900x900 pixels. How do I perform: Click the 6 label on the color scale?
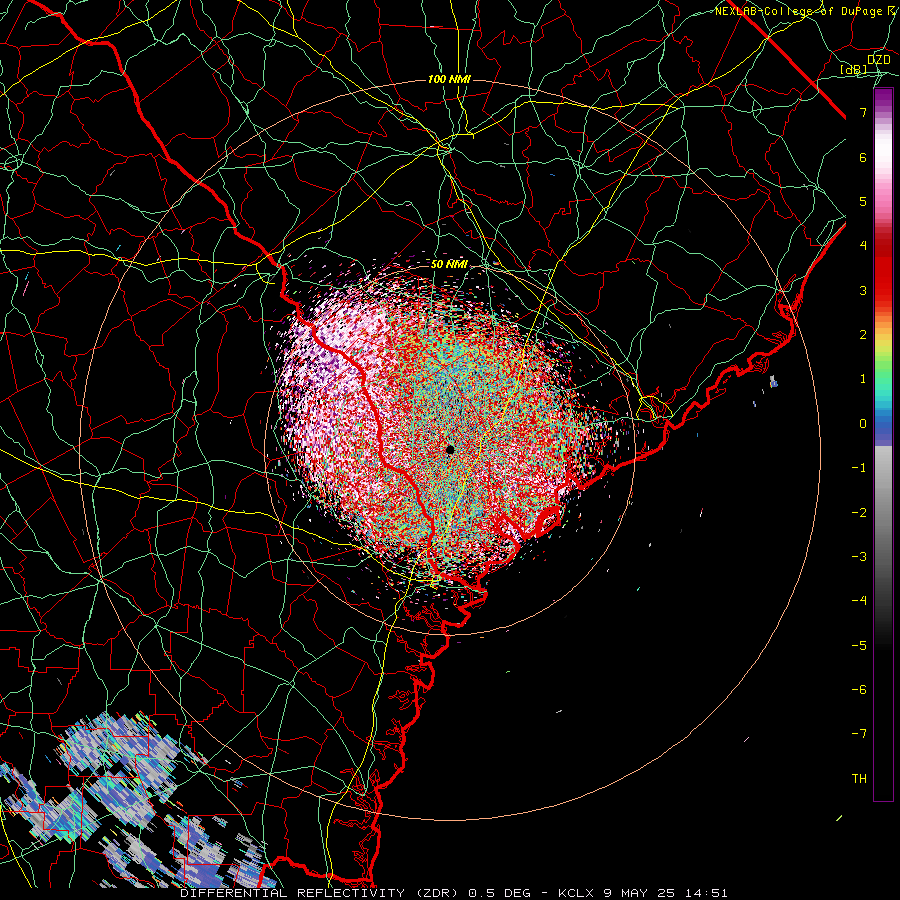coord(863,157)
